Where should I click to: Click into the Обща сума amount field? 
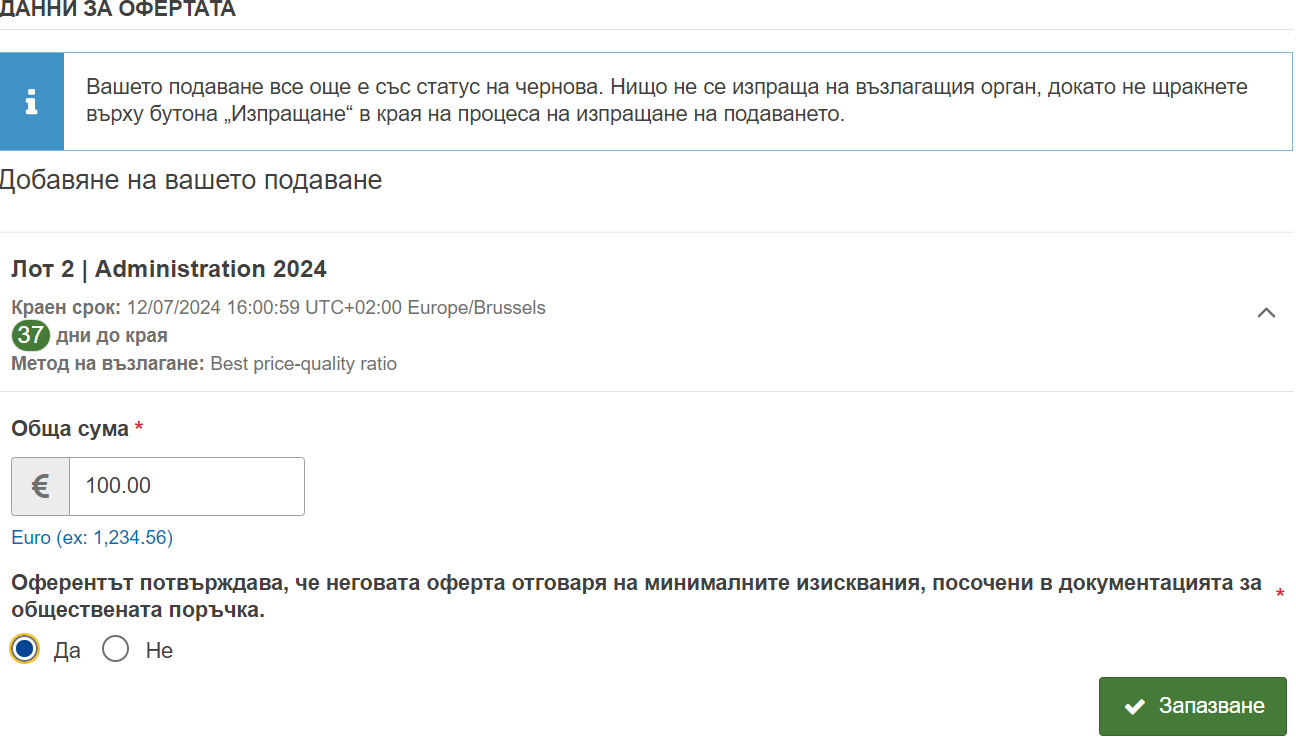coord(187,486)
